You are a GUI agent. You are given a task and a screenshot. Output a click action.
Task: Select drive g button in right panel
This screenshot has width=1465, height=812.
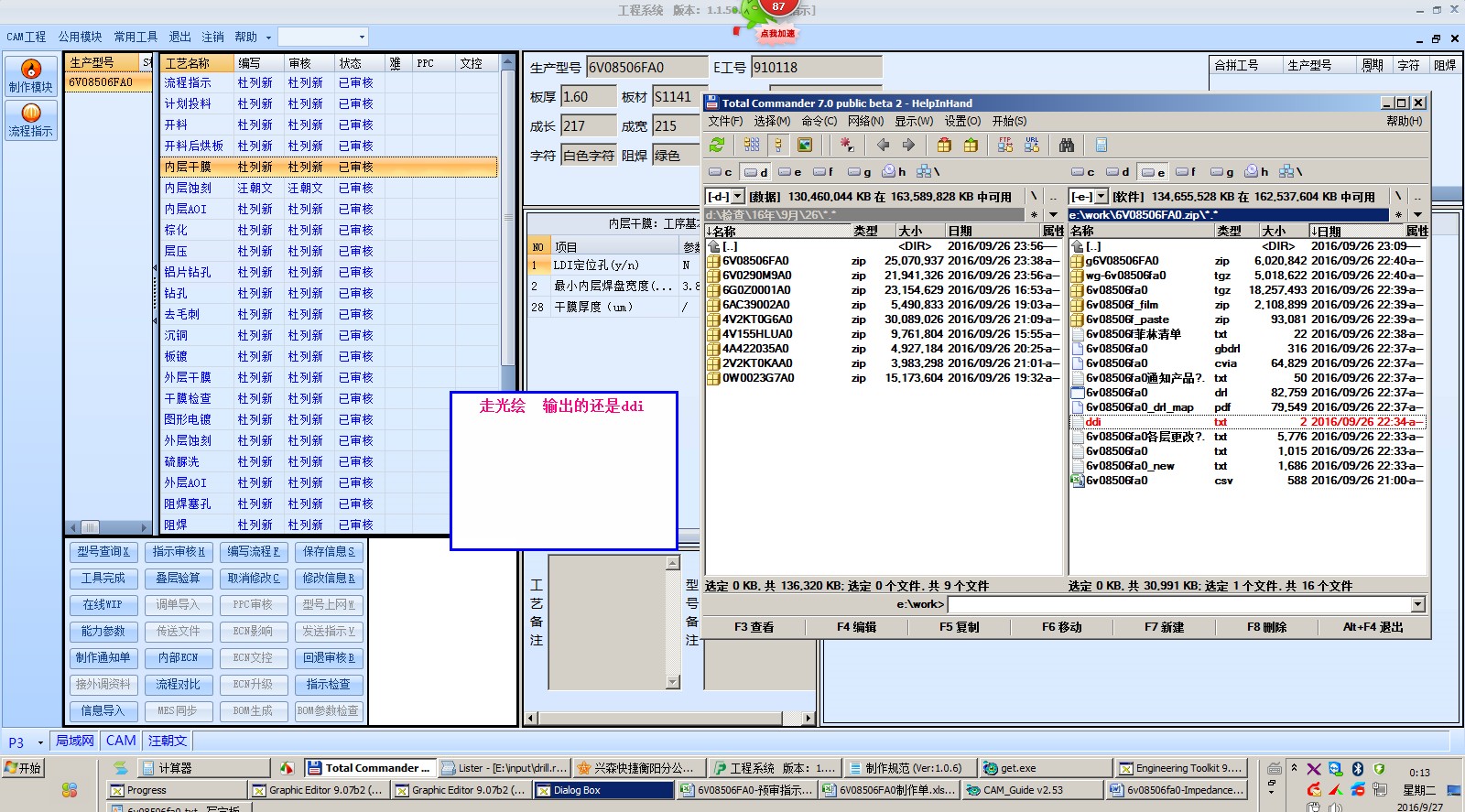click(x=1221, y=171)
